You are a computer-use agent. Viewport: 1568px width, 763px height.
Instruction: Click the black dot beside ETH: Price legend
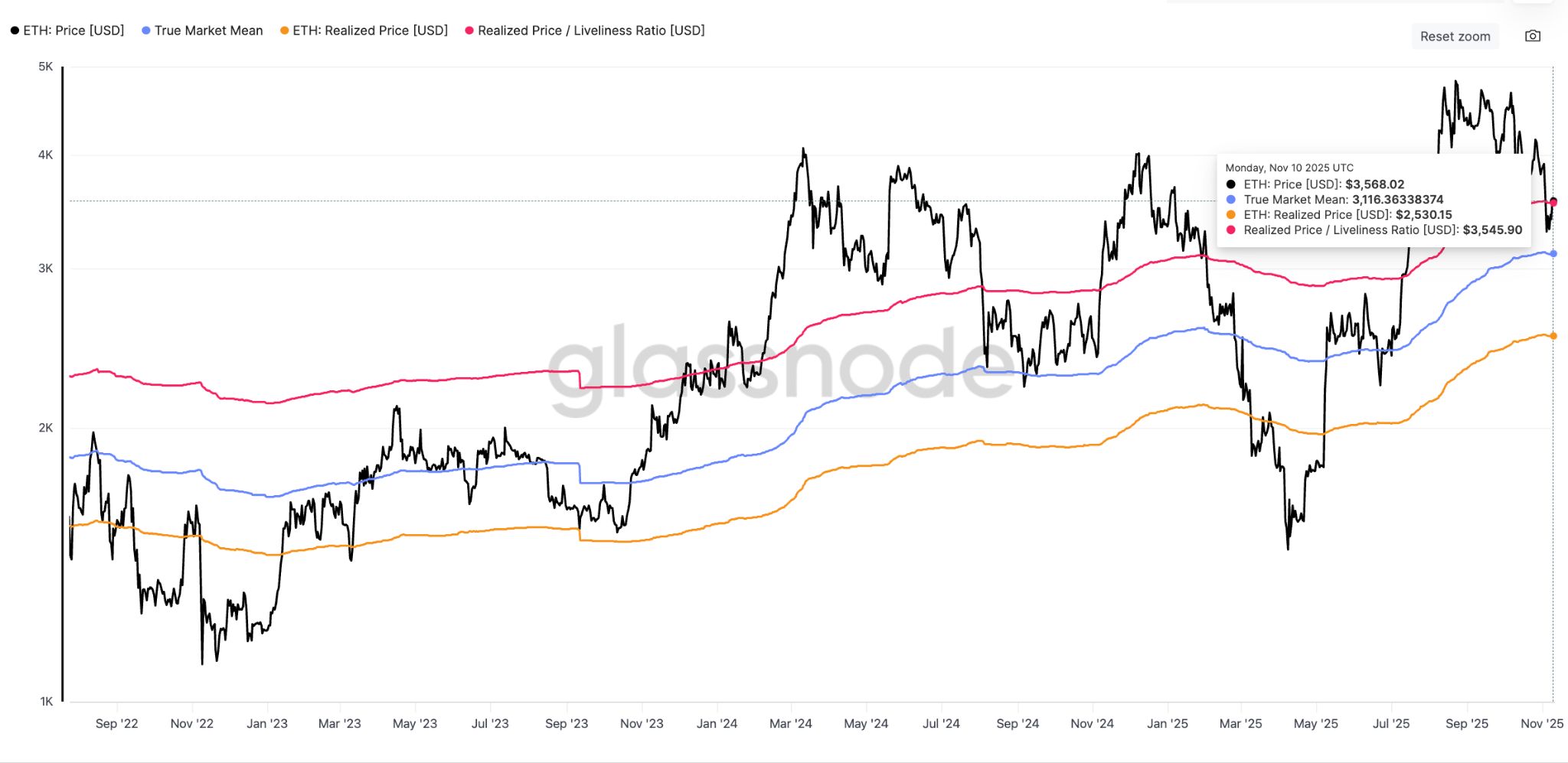[x=15, y=31]
